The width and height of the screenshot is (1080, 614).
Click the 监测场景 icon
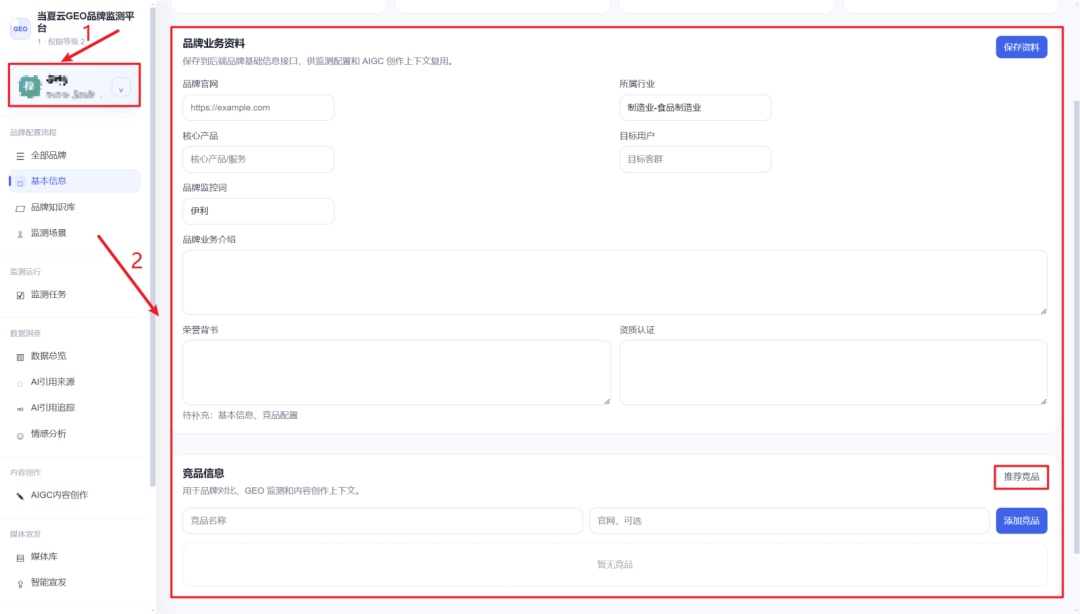click(x=20, y=234)
